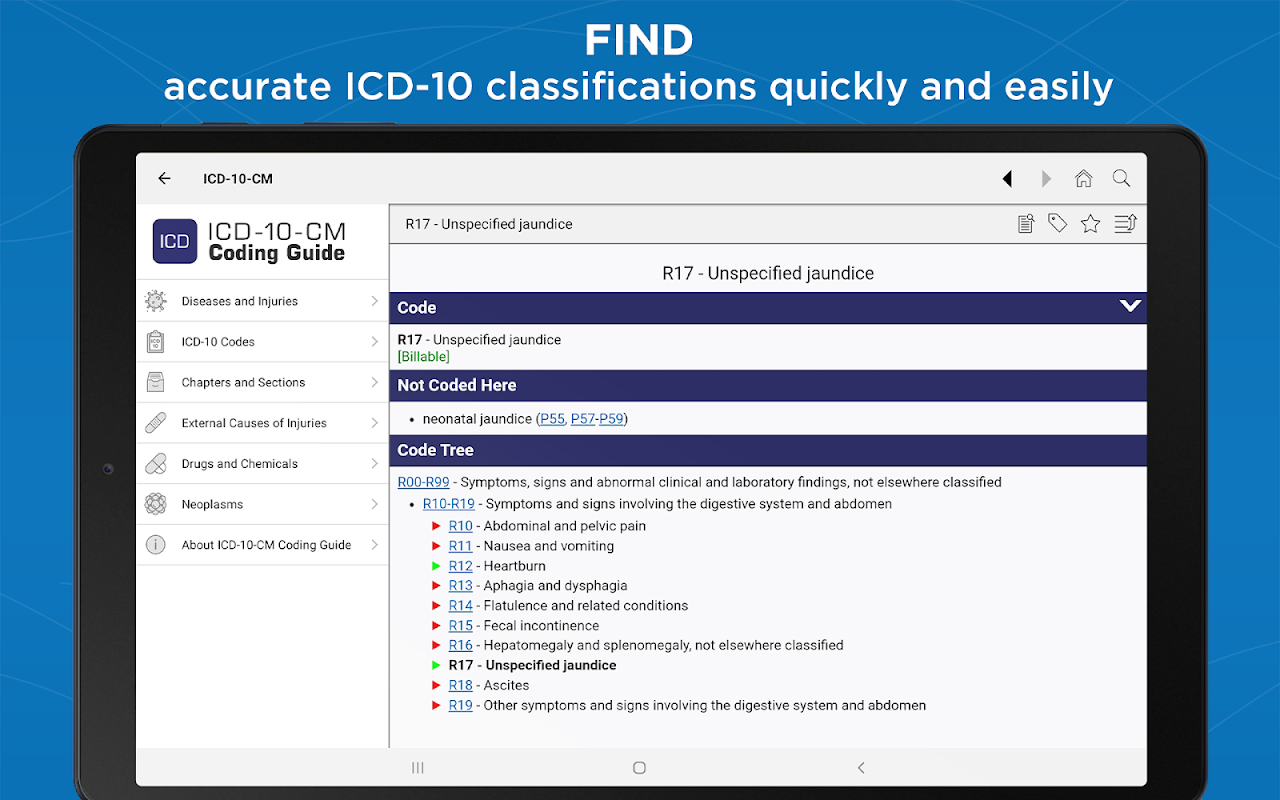Image resolution: width=1280 pixels, height=800 pixels.
Task: Tag this entry with the tag icon
Action: click(x=1057, y=224)
